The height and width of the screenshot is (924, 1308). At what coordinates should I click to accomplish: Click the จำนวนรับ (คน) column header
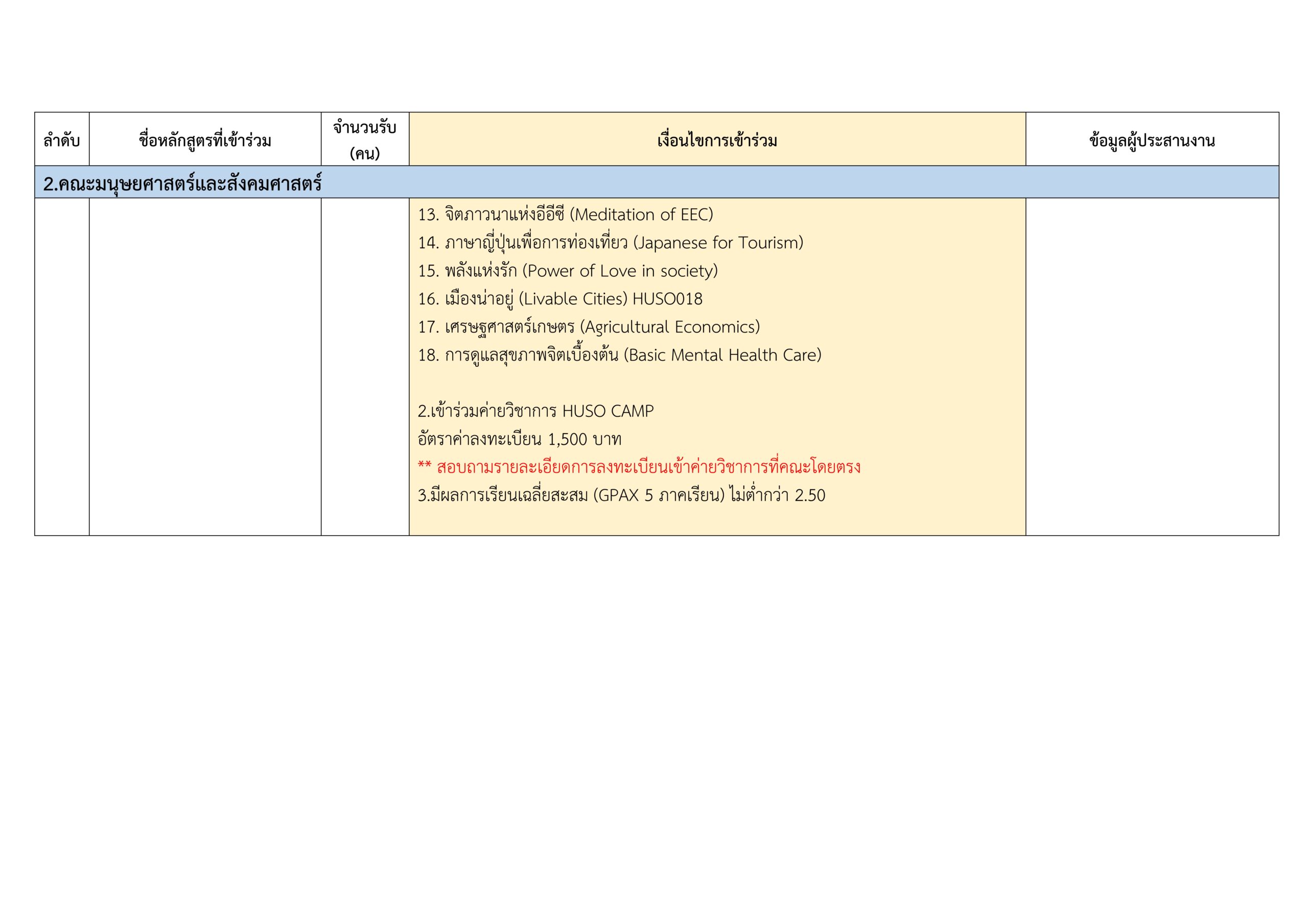click(365, 140)
